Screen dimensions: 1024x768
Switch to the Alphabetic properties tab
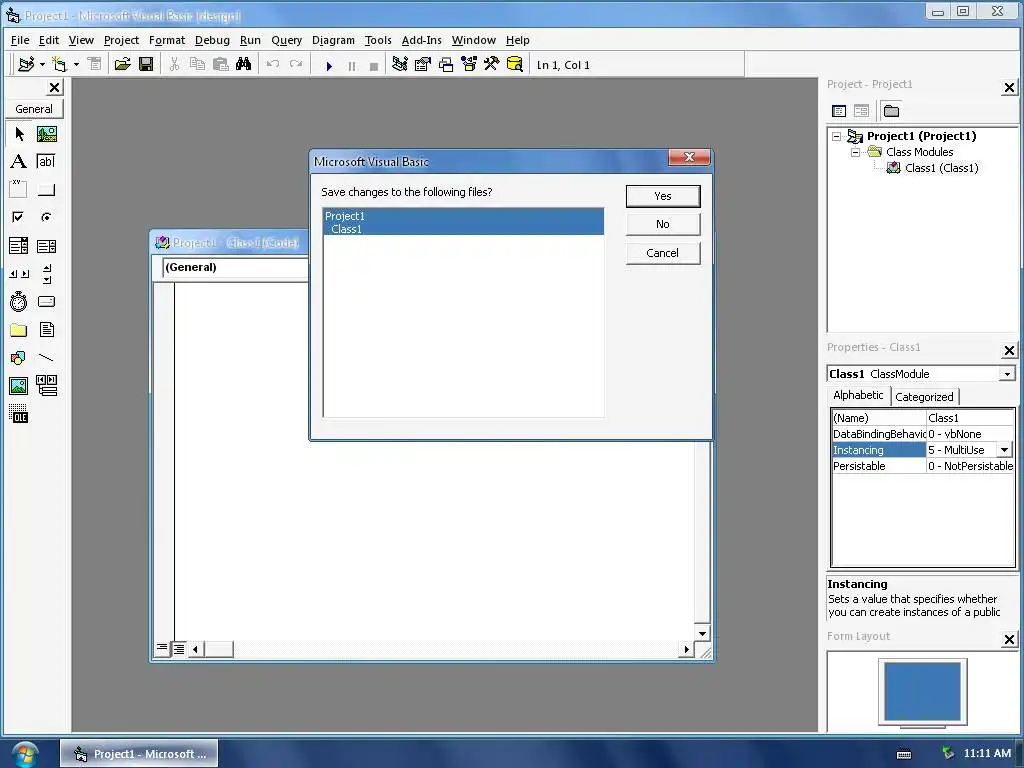(858, 395)
